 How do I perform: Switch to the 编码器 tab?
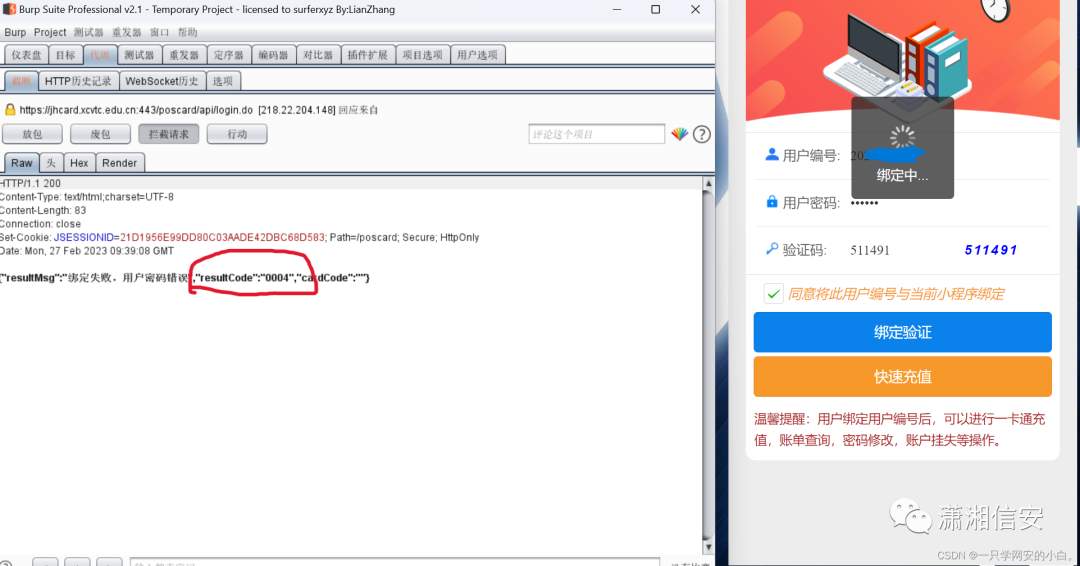[273, 55]
